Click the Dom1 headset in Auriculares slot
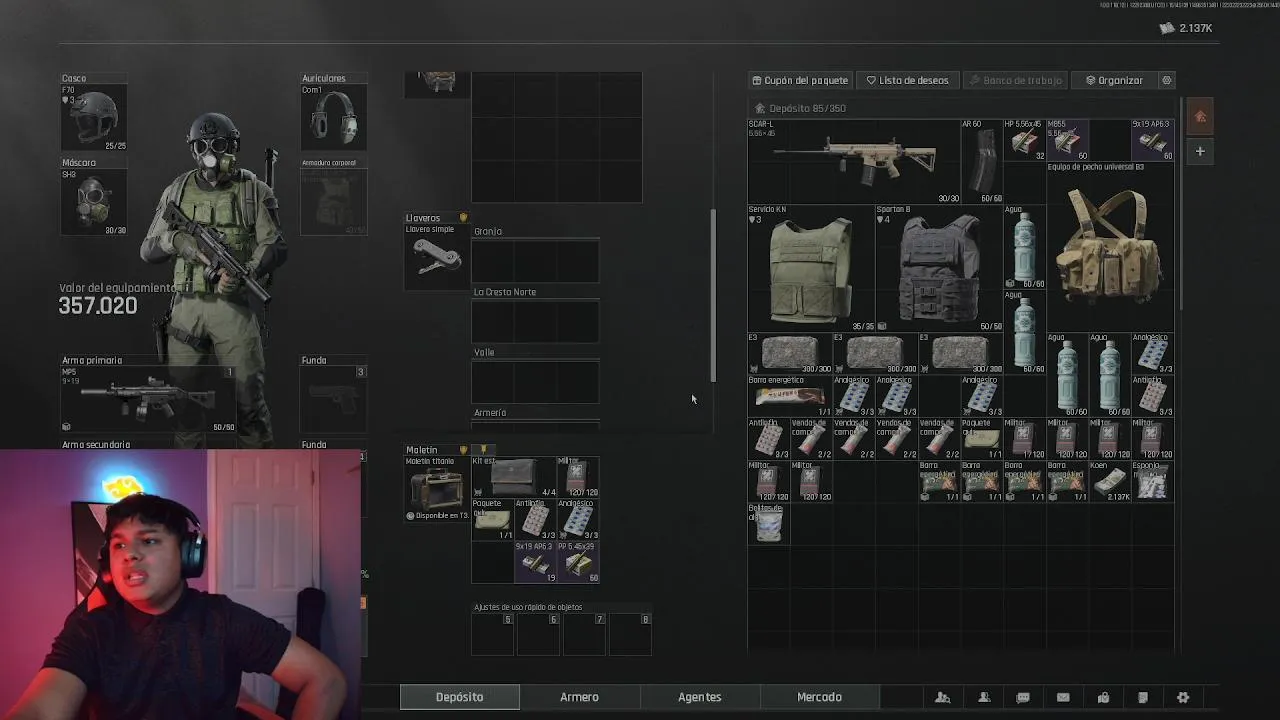The height and width of the screenshot is (720, 1280). 334,118
